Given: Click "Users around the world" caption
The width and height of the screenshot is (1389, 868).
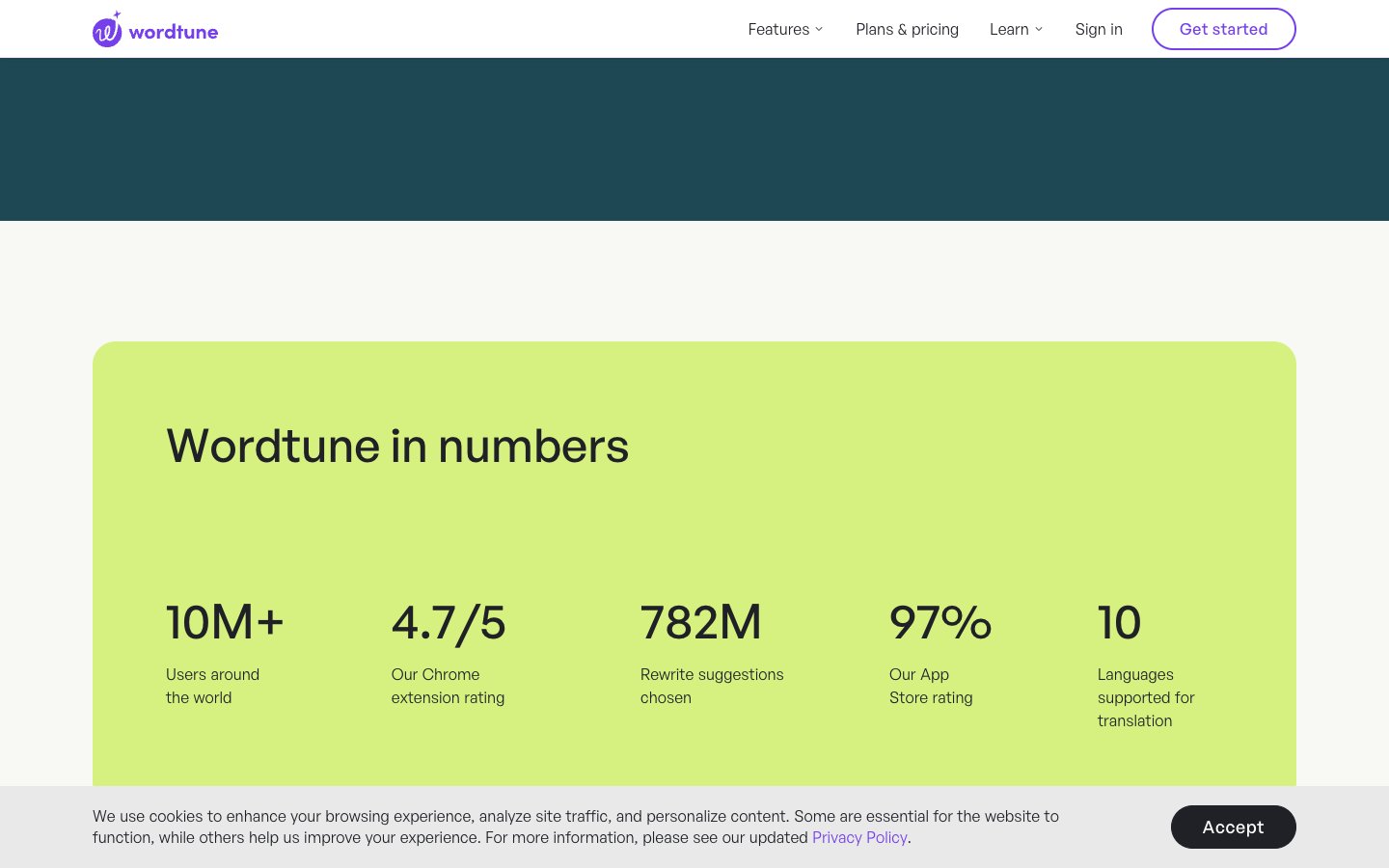Looking at the screenshot, I should pos(212,686).
